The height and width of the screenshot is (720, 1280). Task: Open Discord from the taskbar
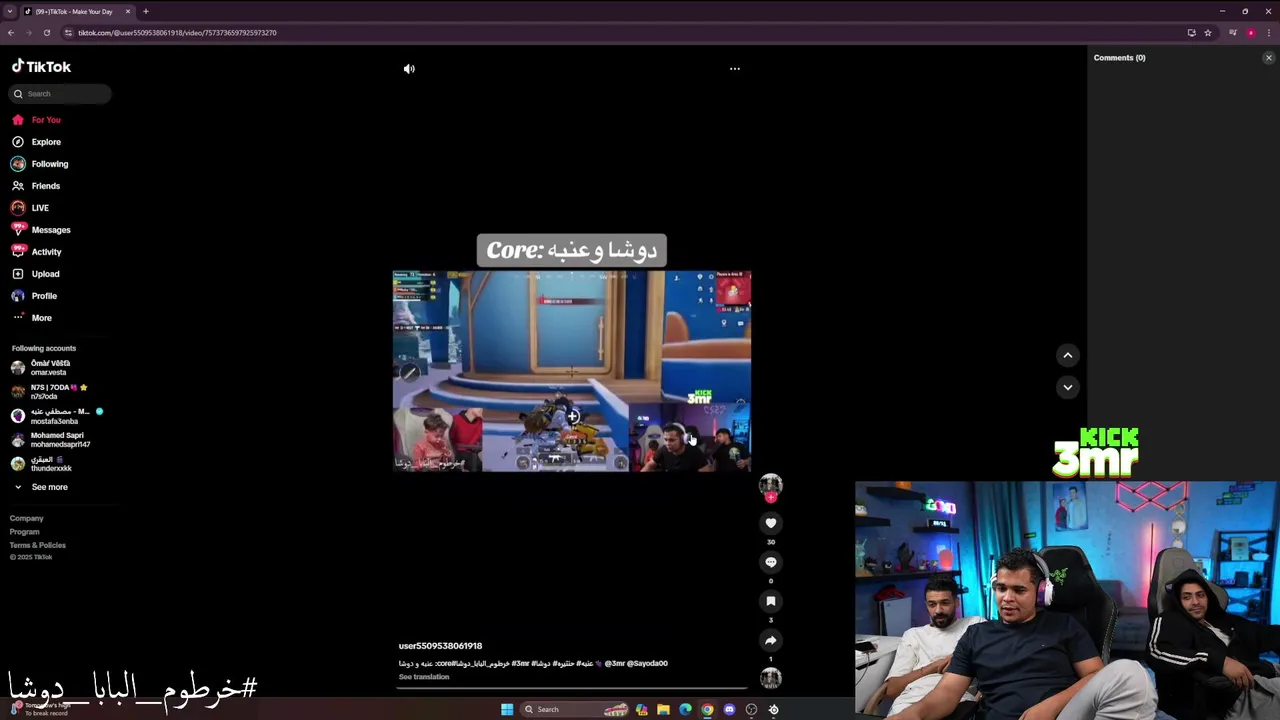[729, 710]
